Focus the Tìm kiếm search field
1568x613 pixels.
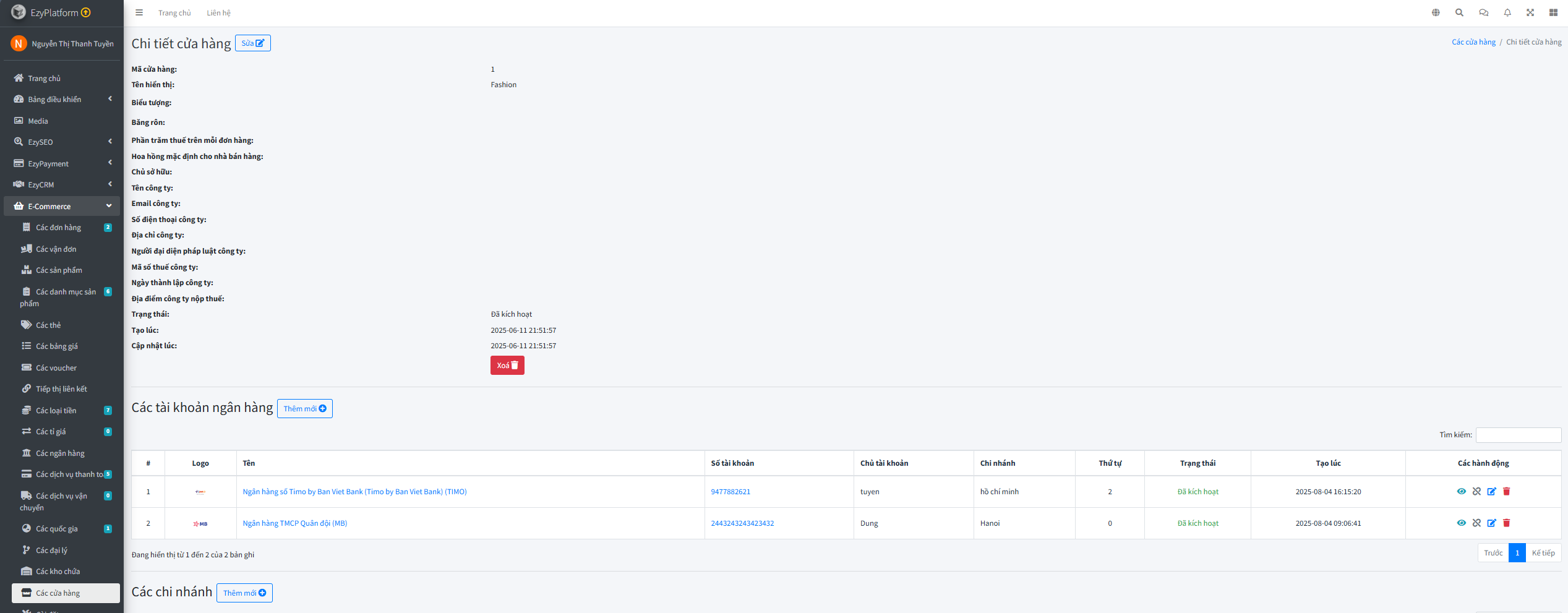1518,435
